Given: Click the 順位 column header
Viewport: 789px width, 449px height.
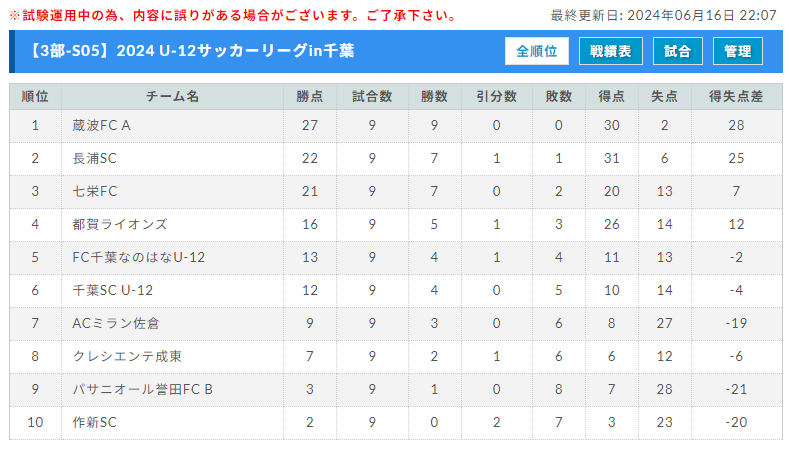Looking at the screenshot, I should coord(35,96).
